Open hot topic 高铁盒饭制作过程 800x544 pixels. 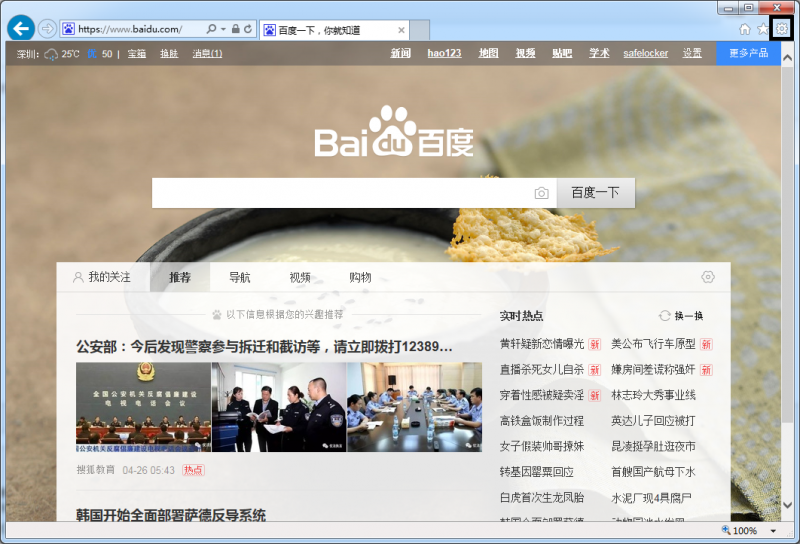542,421
